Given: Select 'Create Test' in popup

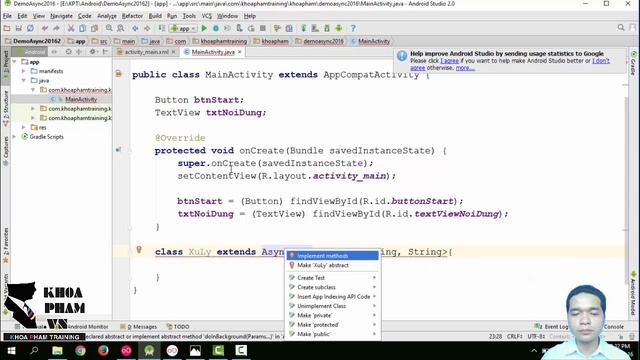Looking at the screenshot, I should coord(333,278).
